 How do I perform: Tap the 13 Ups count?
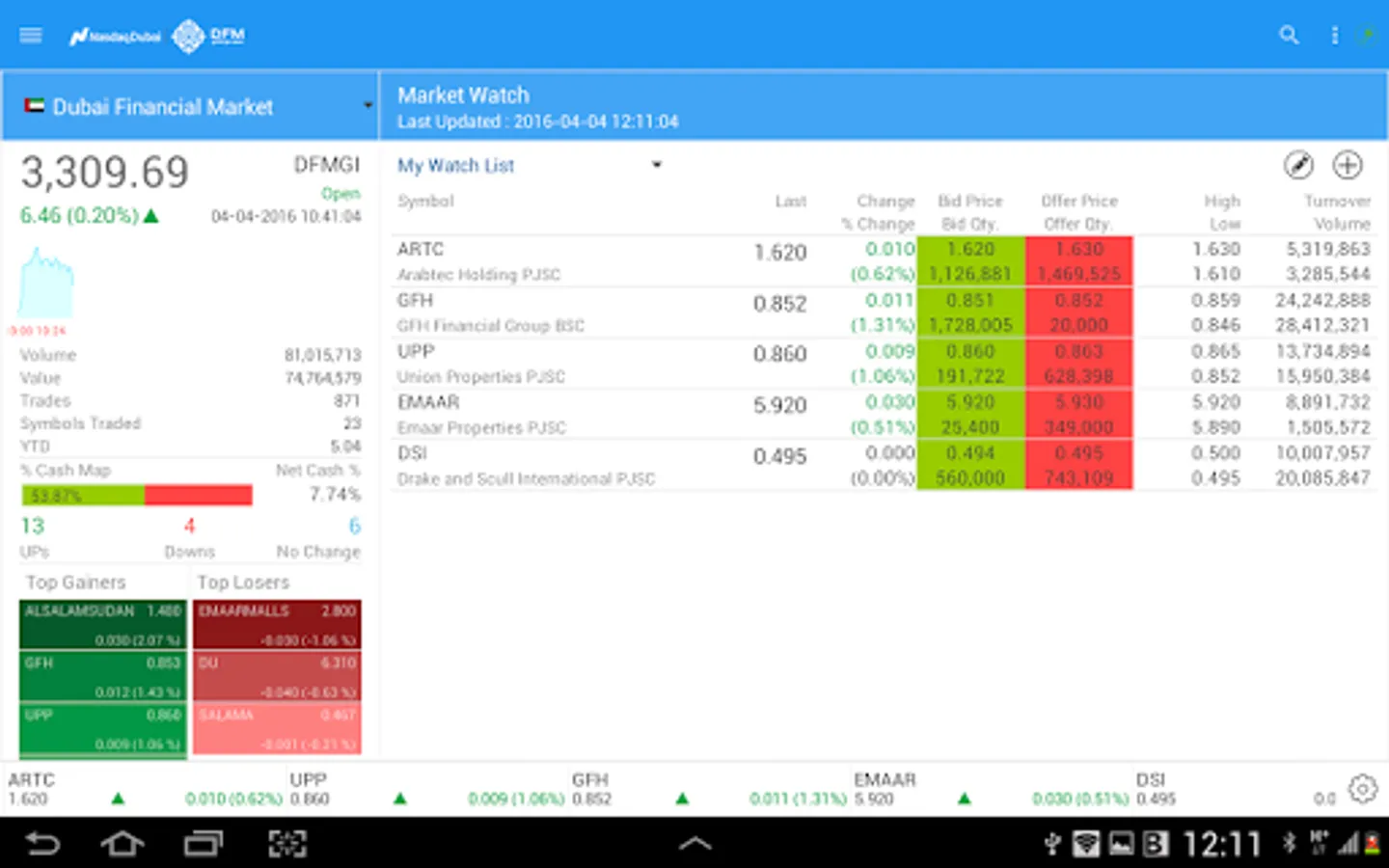click(x=33, y=527)
